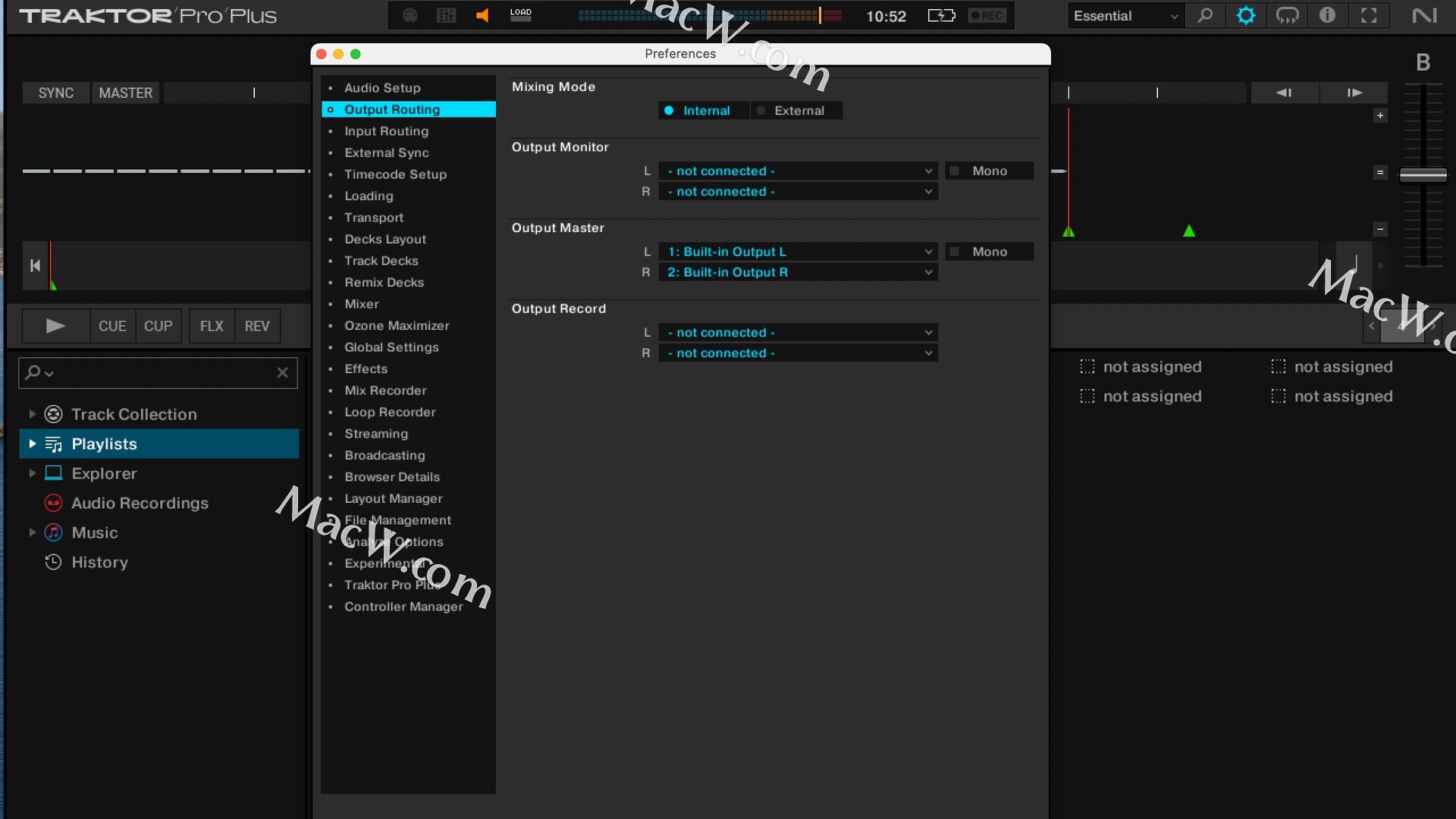Click the Native Instruments NI logo
1456x819 pixels.
pos(1424,15)
